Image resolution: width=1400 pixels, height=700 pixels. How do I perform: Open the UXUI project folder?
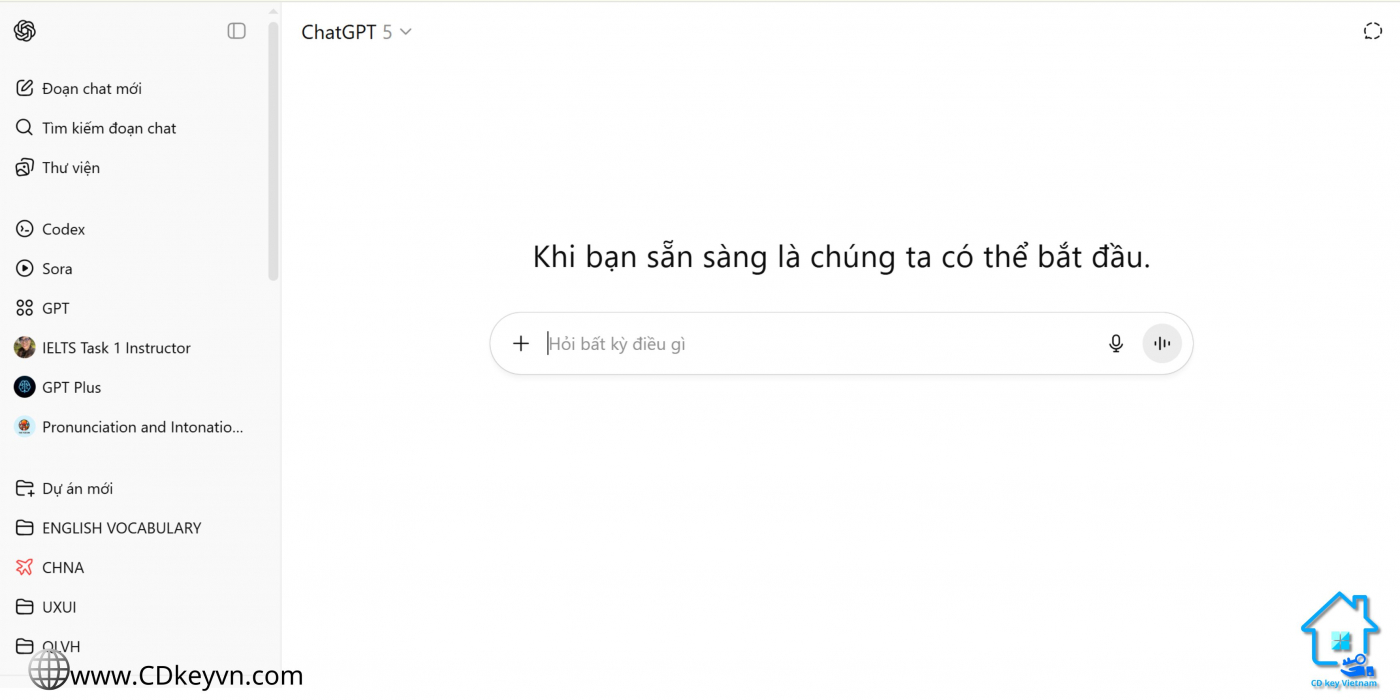click(x=59, y=607)
